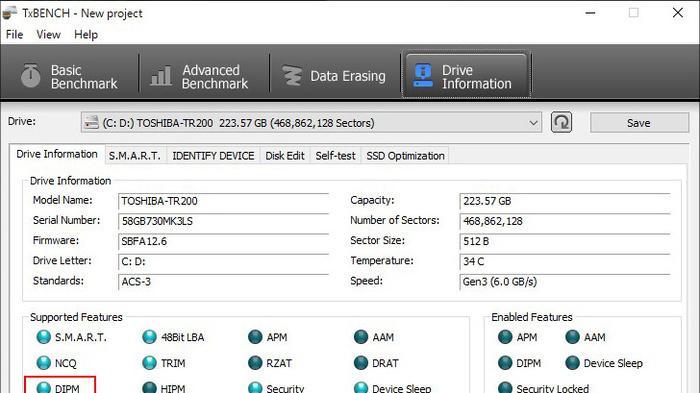The width and height of the screenshot is (700, 393).
Task: Click the Number of Sectors field 468,862,128
Action: 565,221
